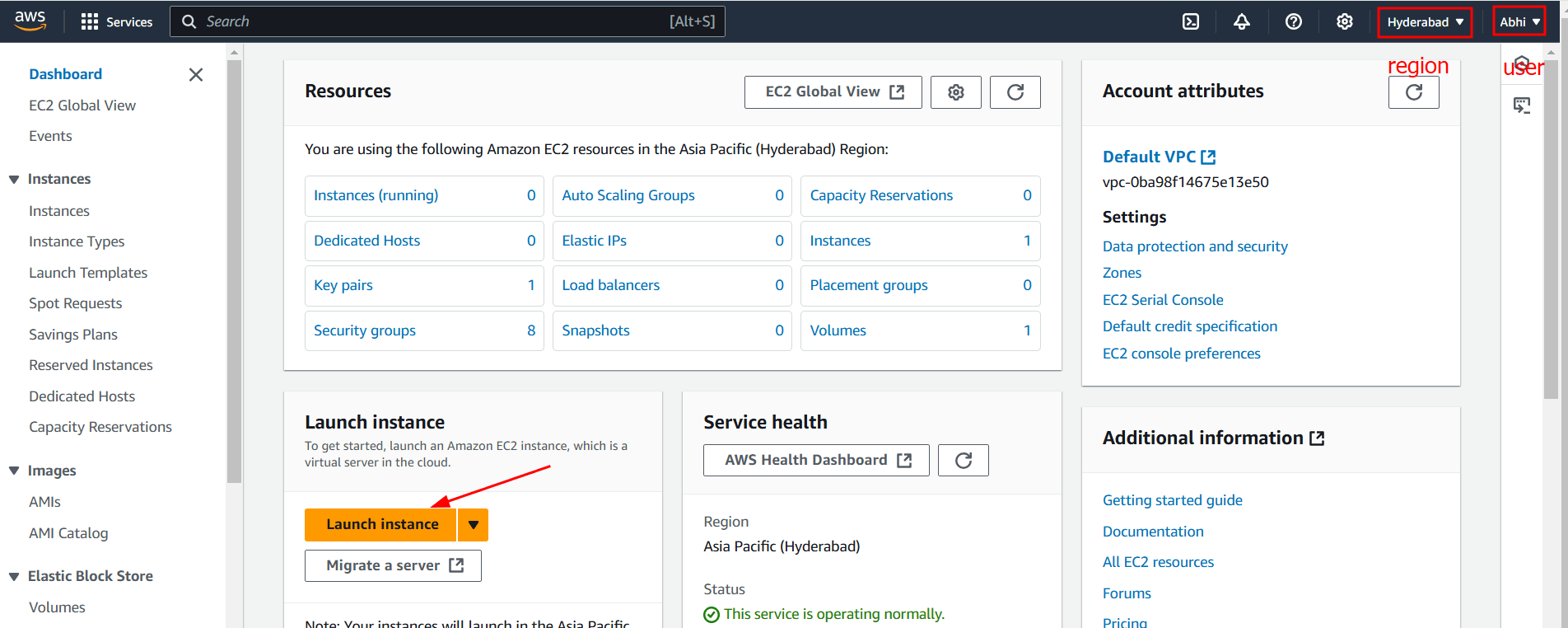The height and width of the screenshot is (628, 1568).
Task: Open the Dashboard nav item
Action: coord(66,74)
